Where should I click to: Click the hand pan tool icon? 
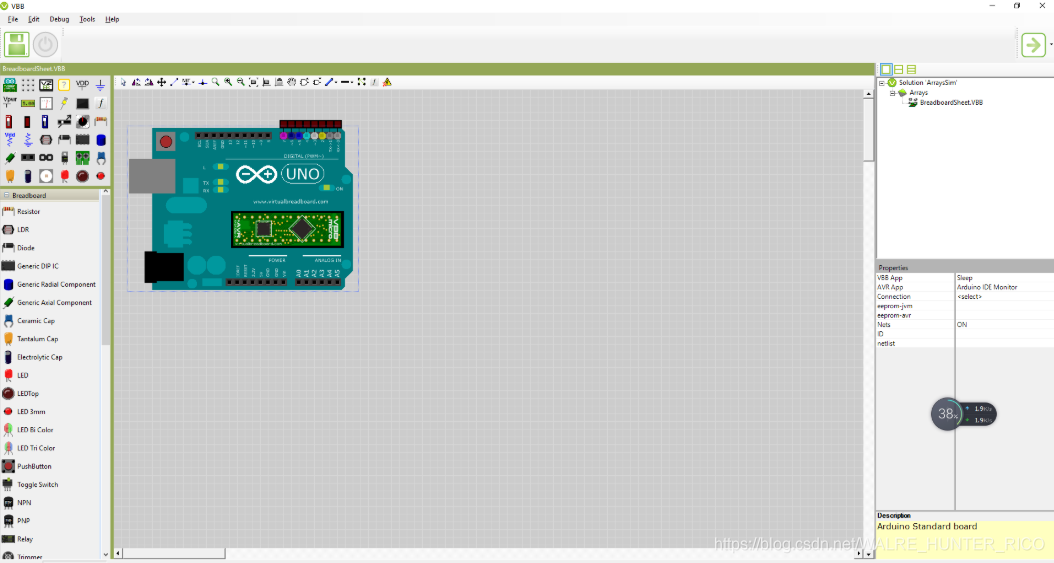291,82
